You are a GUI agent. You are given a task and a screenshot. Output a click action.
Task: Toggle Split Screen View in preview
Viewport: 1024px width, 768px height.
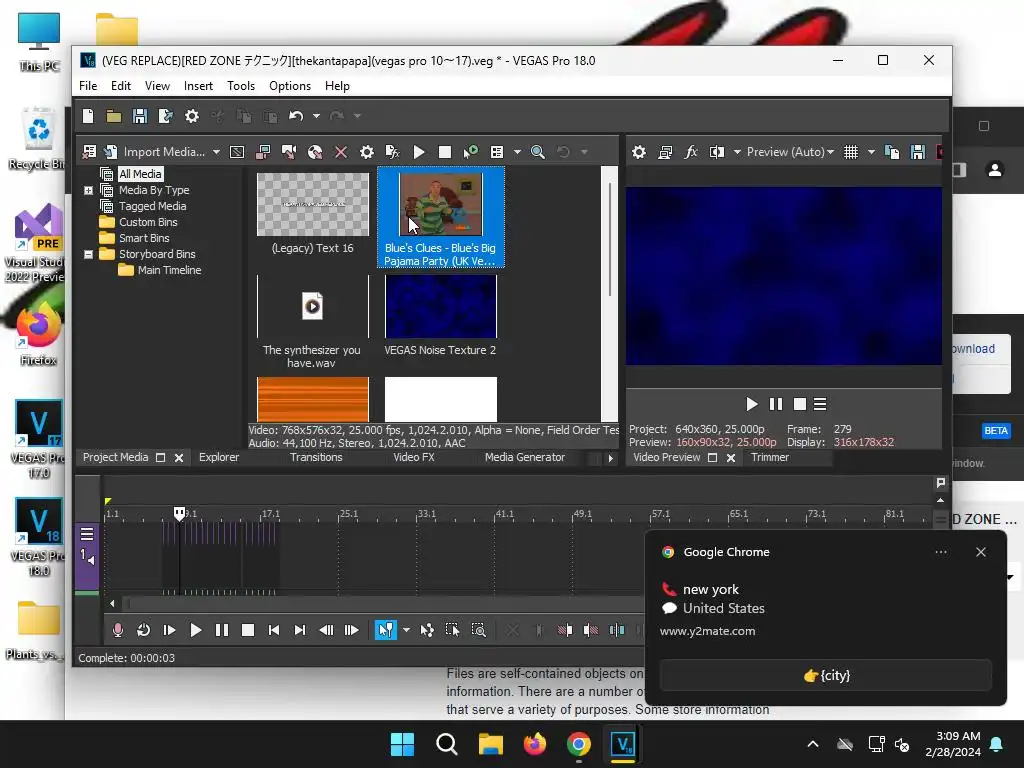[717, 152]
